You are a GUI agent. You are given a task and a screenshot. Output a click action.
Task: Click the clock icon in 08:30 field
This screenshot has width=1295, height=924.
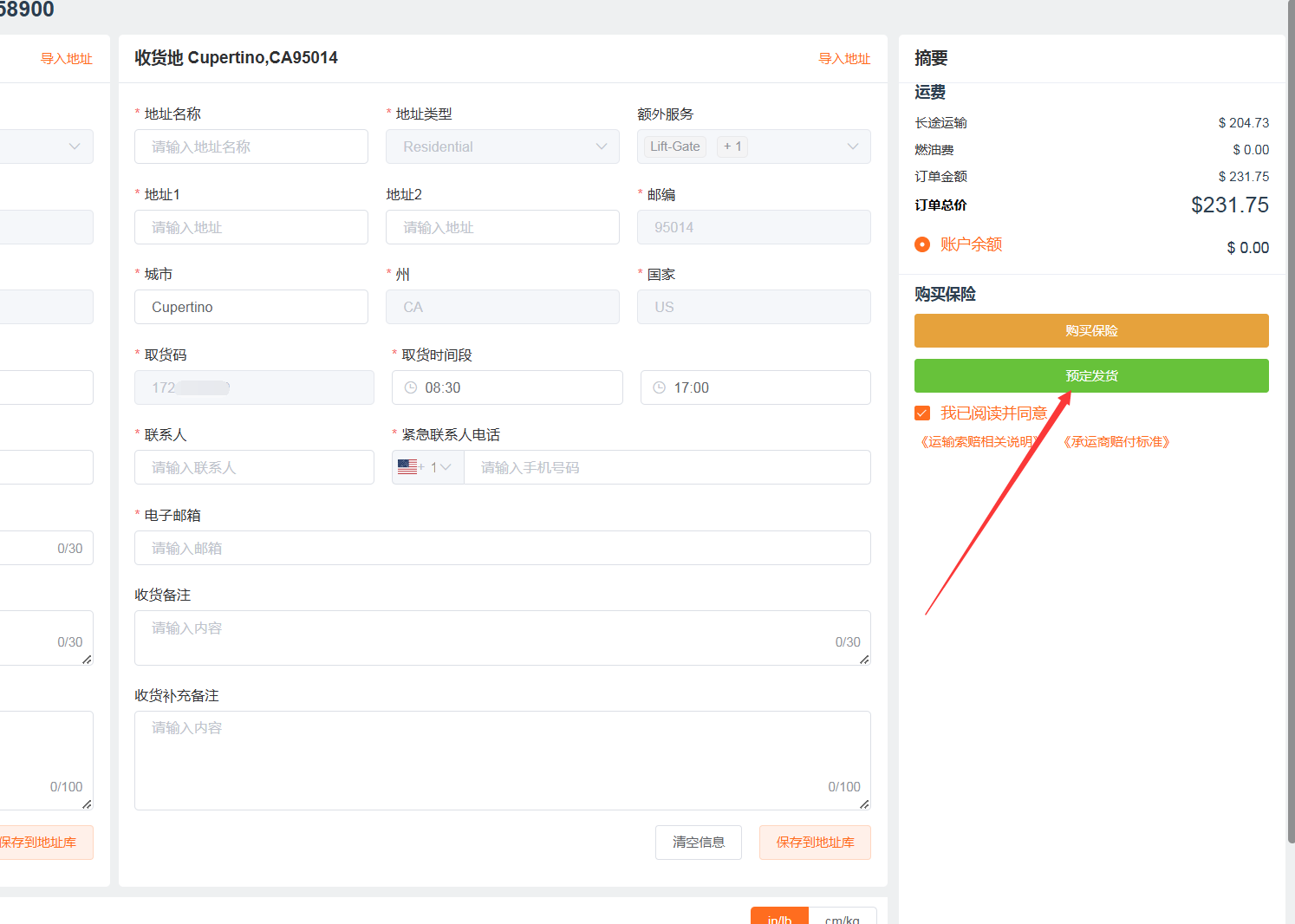[x=411, y=387]
